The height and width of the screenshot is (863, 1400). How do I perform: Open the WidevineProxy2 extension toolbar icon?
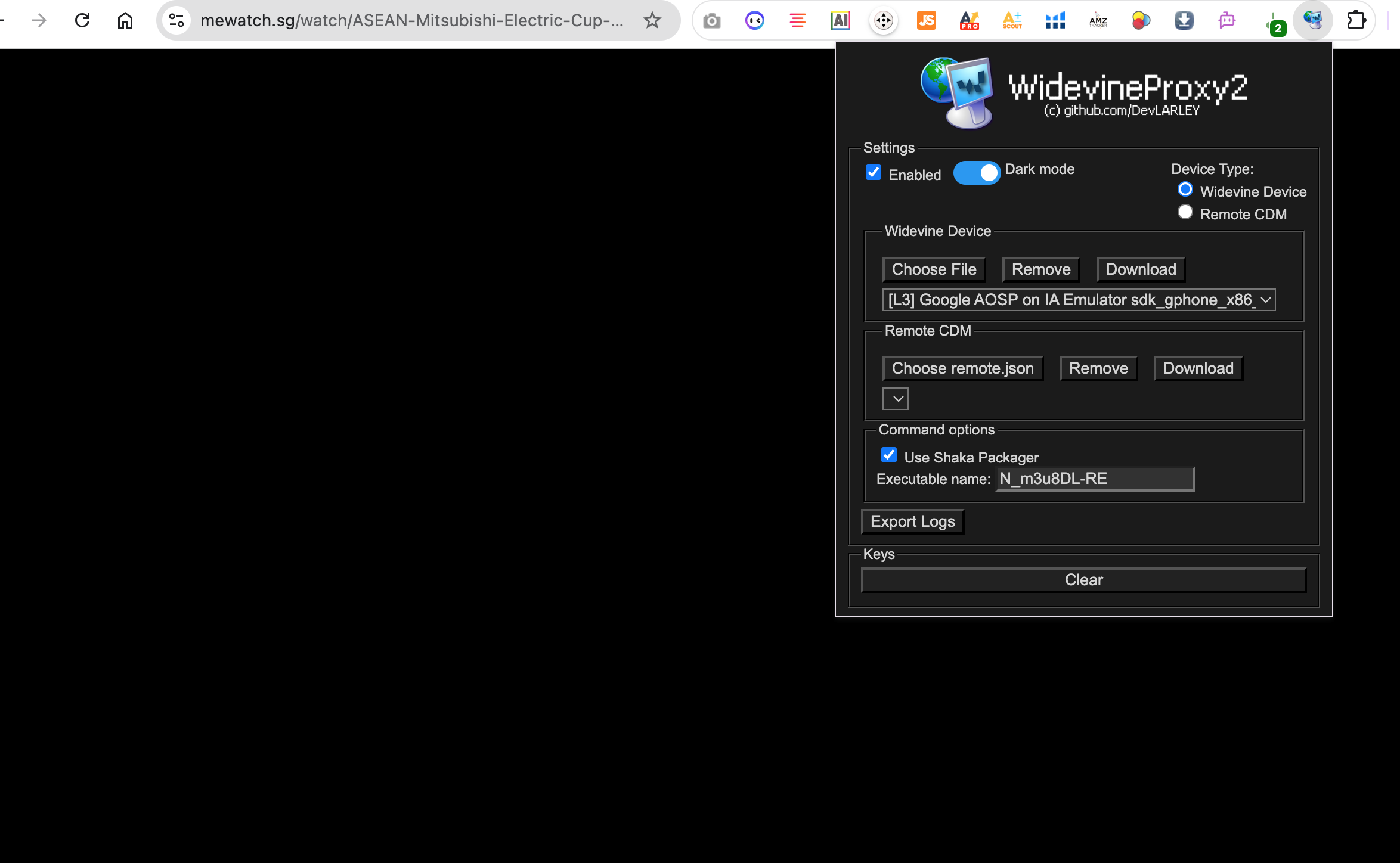point(1312,21)
